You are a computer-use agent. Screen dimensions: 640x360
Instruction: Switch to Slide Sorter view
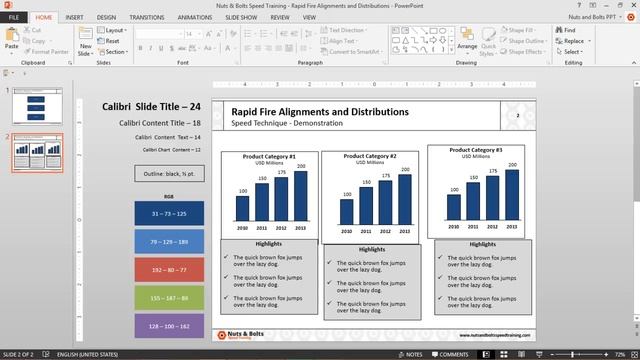point(504,354)
